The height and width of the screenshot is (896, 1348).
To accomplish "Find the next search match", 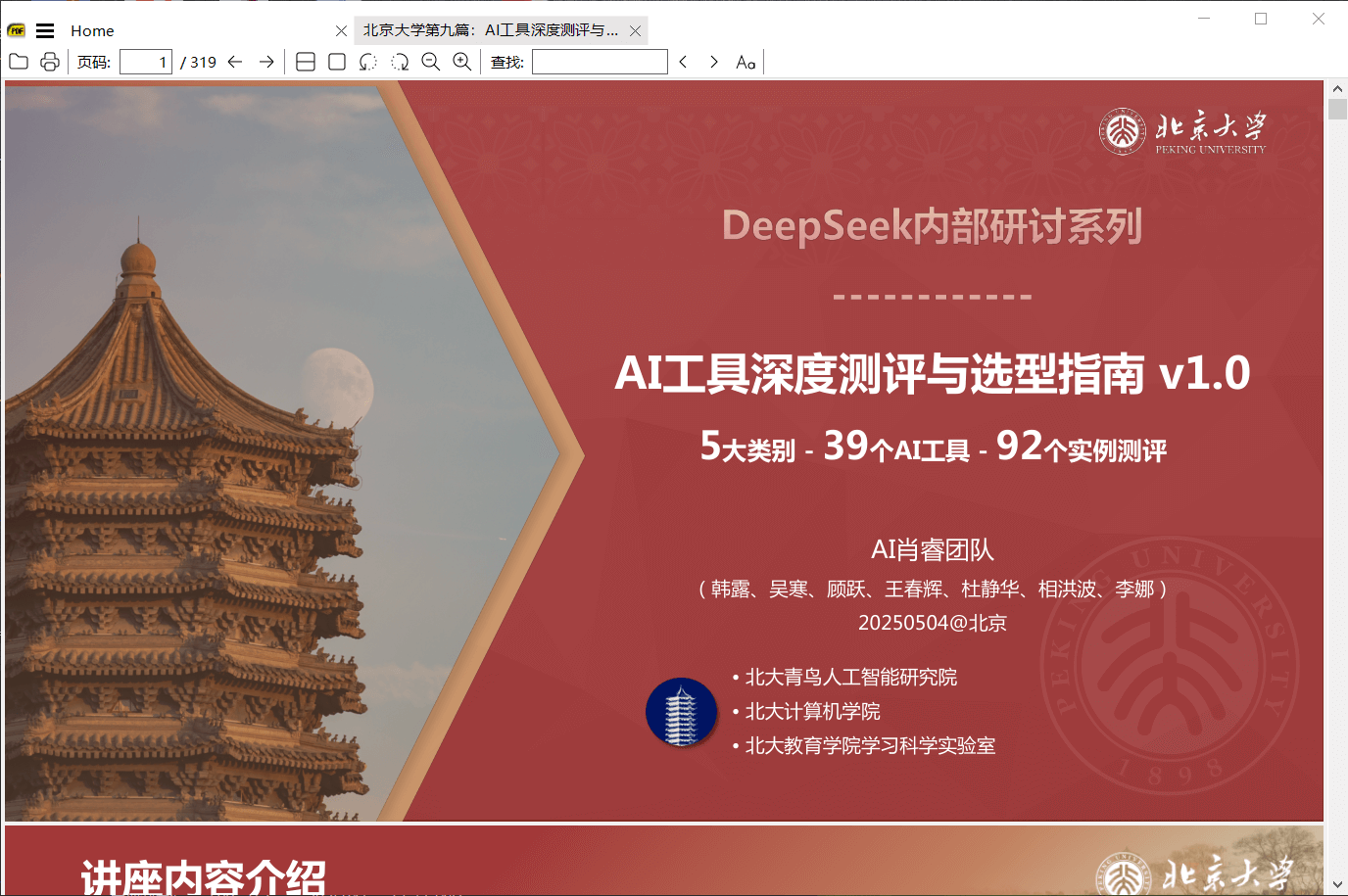I will click(x=714, y=62).
